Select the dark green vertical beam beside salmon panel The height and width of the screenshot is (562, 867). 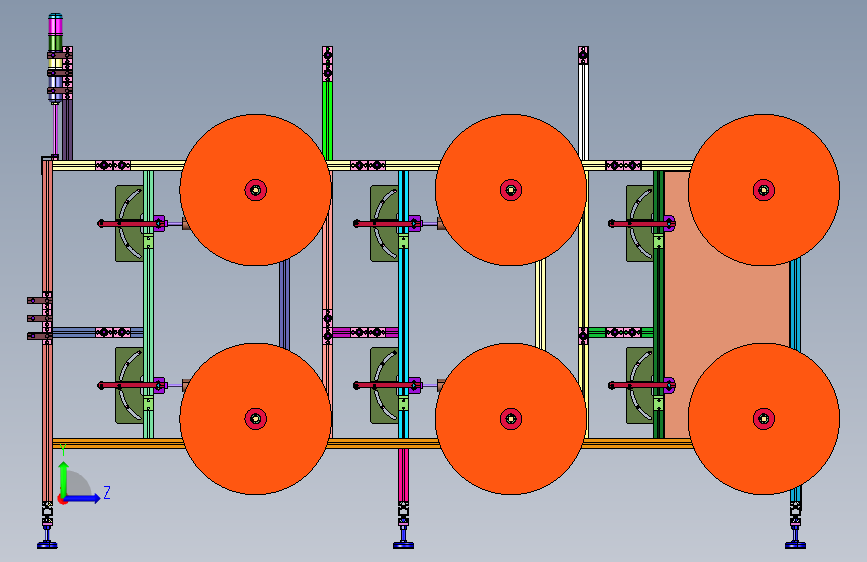click(658, 304)
